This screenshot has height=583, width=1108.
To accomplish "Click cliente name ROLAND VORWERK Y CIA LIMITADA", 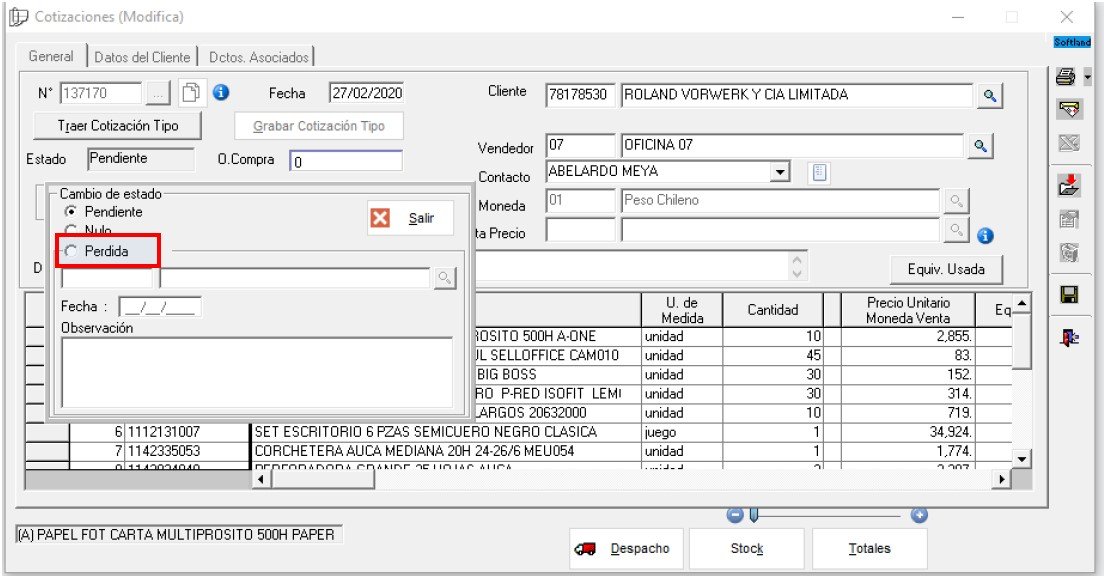I will pyautogui.click(x=797, y=95).
